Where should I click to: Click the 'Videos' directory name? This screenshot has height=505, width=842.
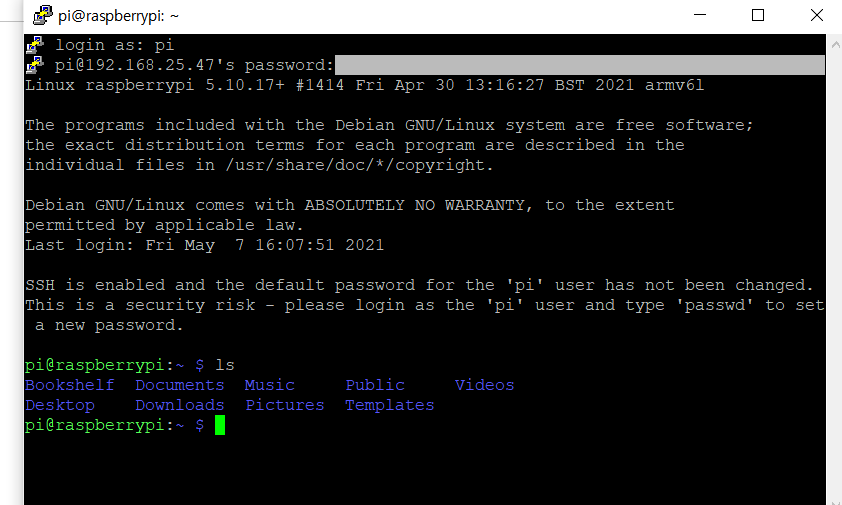[x=484, y=385]
